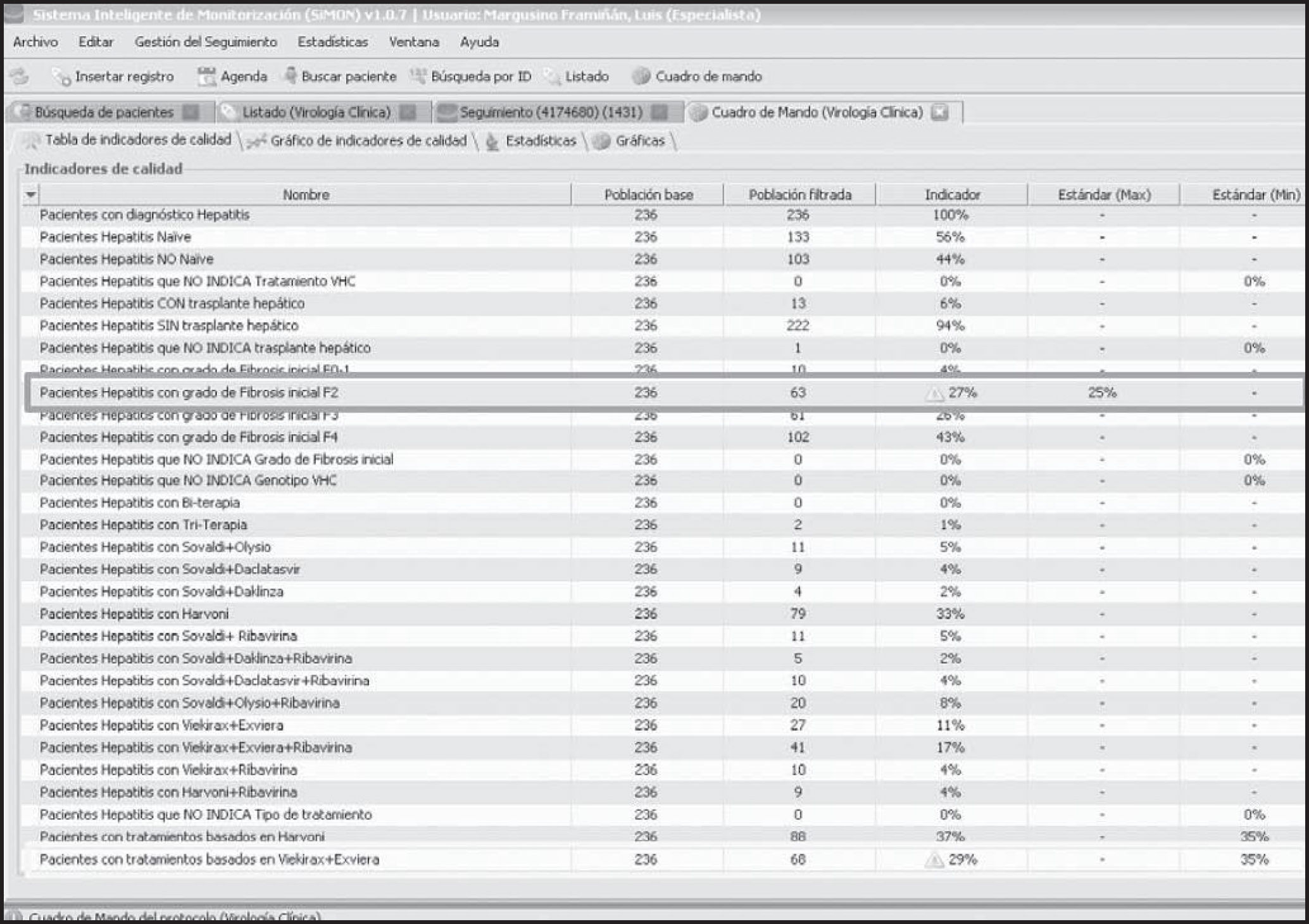The width and height of the screenshot is (1309, 924).
Task: Open the Estadísticas menu
Action: coord(332,42)
